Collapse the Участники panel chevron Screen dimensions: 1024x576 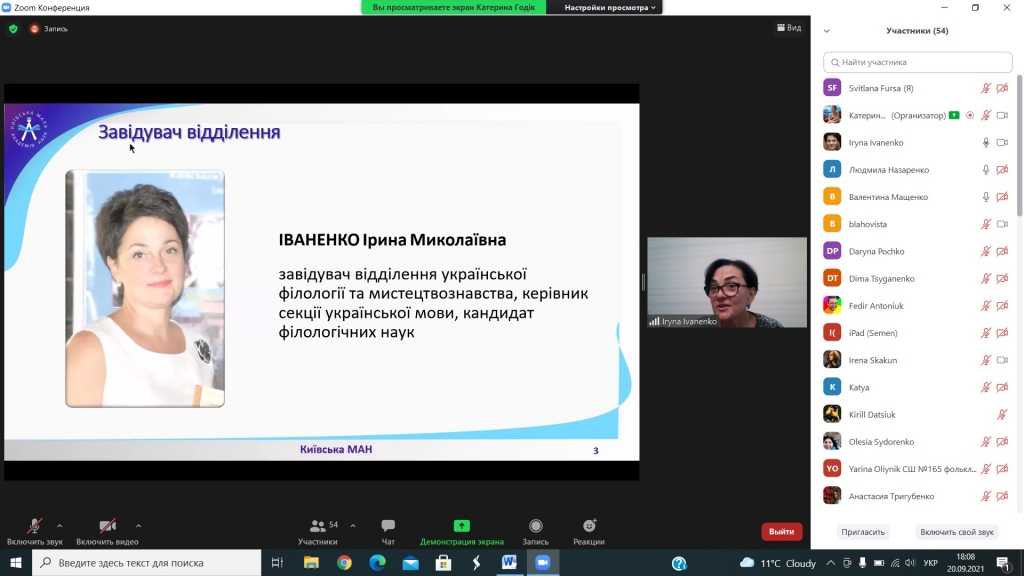[x=826, y=31]
